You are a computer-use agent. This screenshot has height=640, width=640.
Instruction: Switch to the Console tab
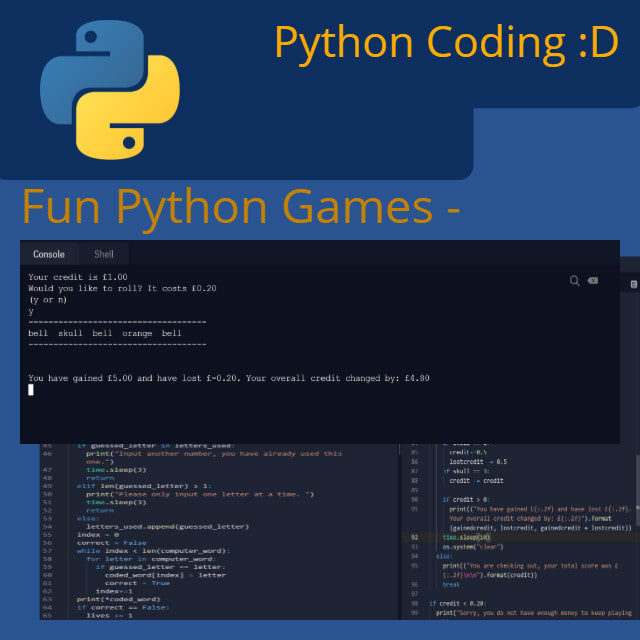[x=49, y=254]
